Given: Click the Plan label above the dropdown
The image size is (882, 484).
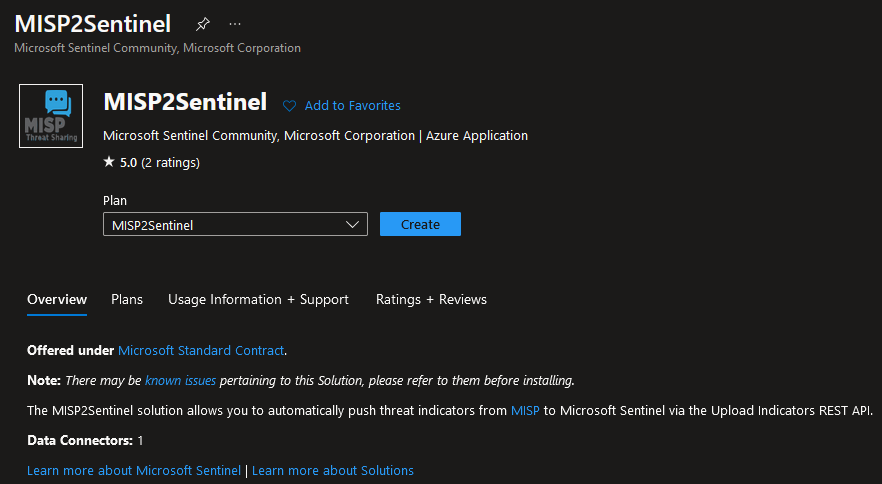Looking at the screenshot, I should pyautogui.click(x=115, y=200).
